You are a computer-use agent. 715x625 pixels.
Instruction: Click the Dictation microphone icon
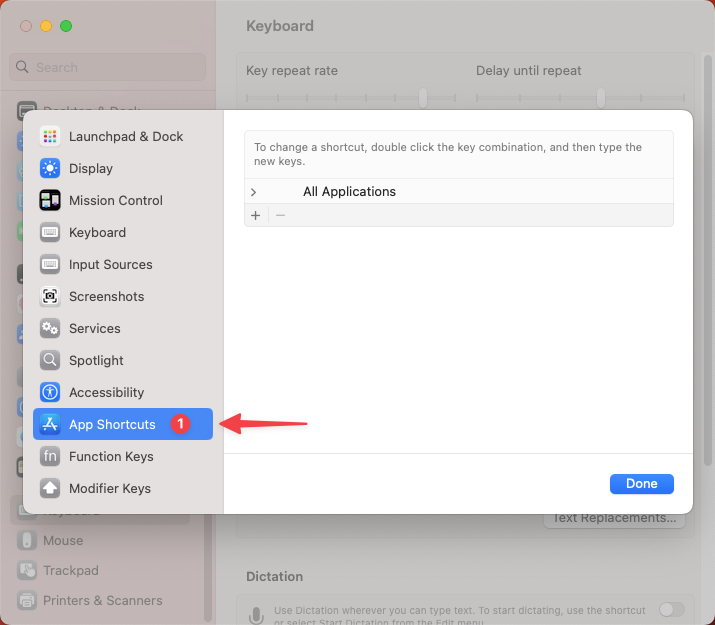256,615
